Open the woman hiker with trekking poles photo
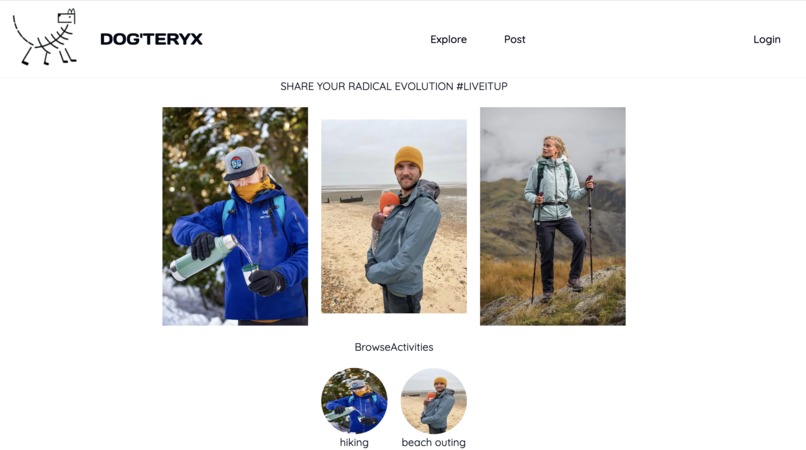 pyautogui.click(x=553, y=216)
